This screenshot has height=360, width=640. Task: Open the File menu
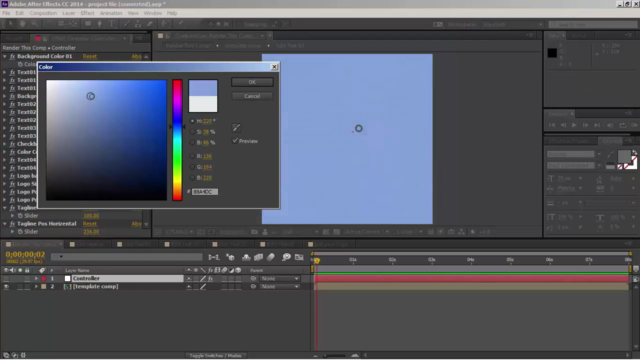[x=6, y=13]
